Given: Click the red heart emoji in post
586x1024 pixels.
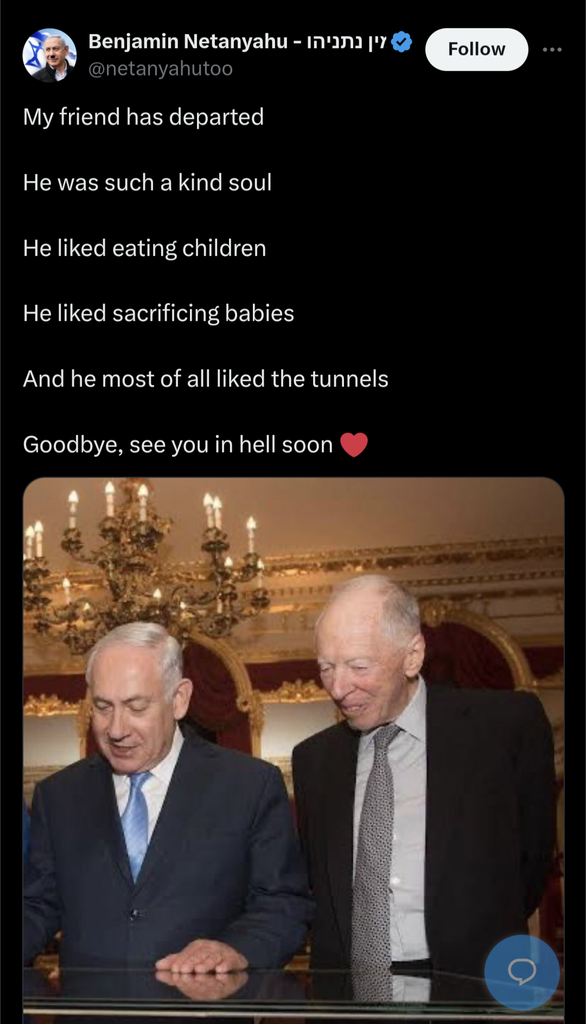Looking at the screenshot, I should (x=354, y=445).
